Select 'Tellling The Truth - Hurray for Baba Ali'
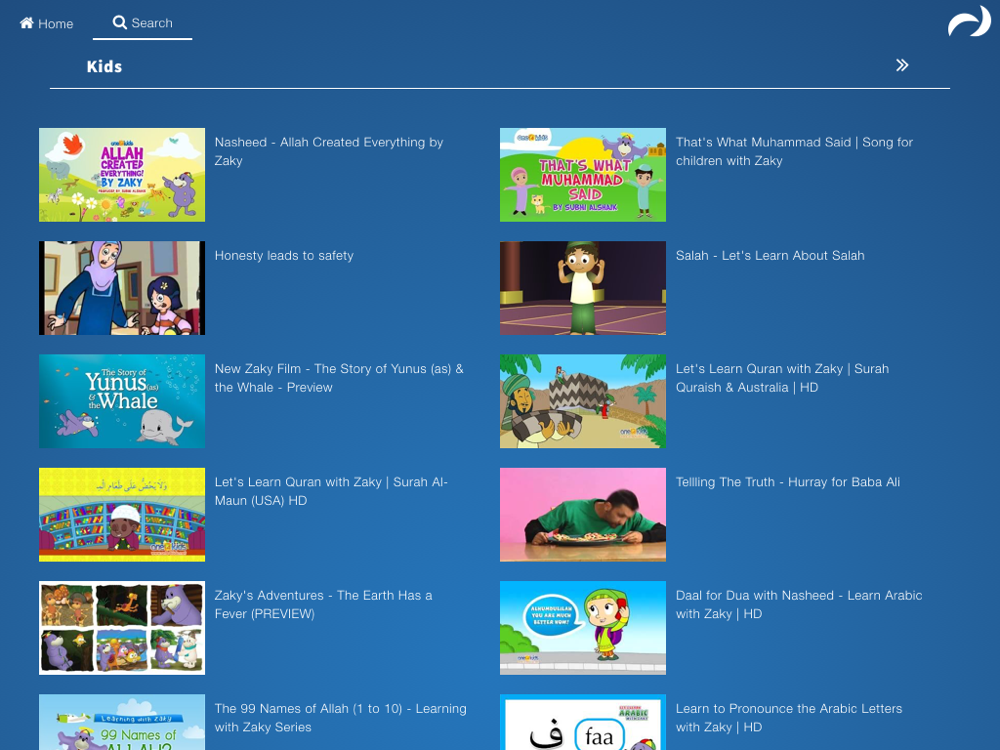This screenshot has height=750, width=1000. (788, 482)
